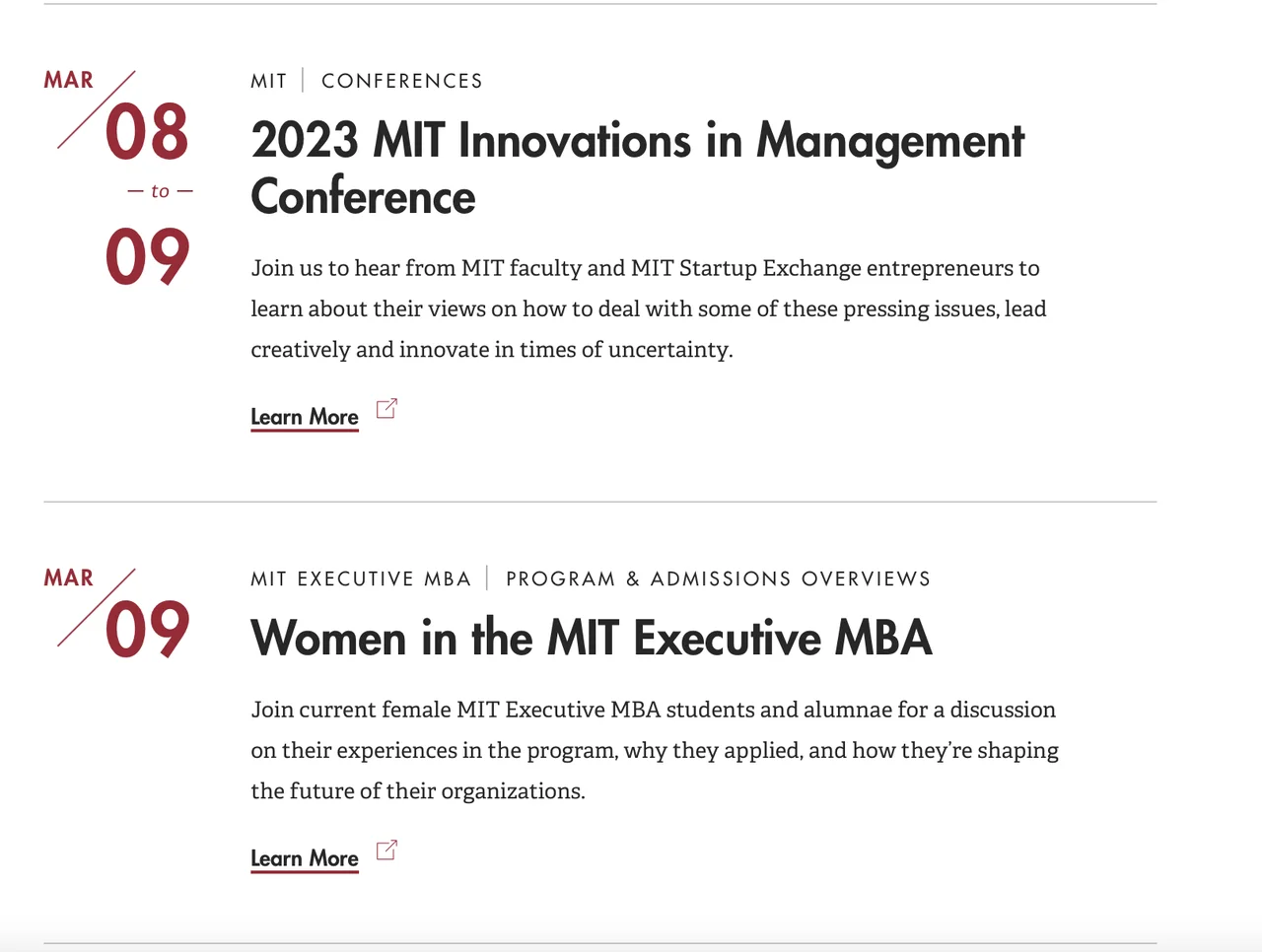
Task: Click the MIT EXECUTIVE MBA category label
Action: click(x=361, y=578)
